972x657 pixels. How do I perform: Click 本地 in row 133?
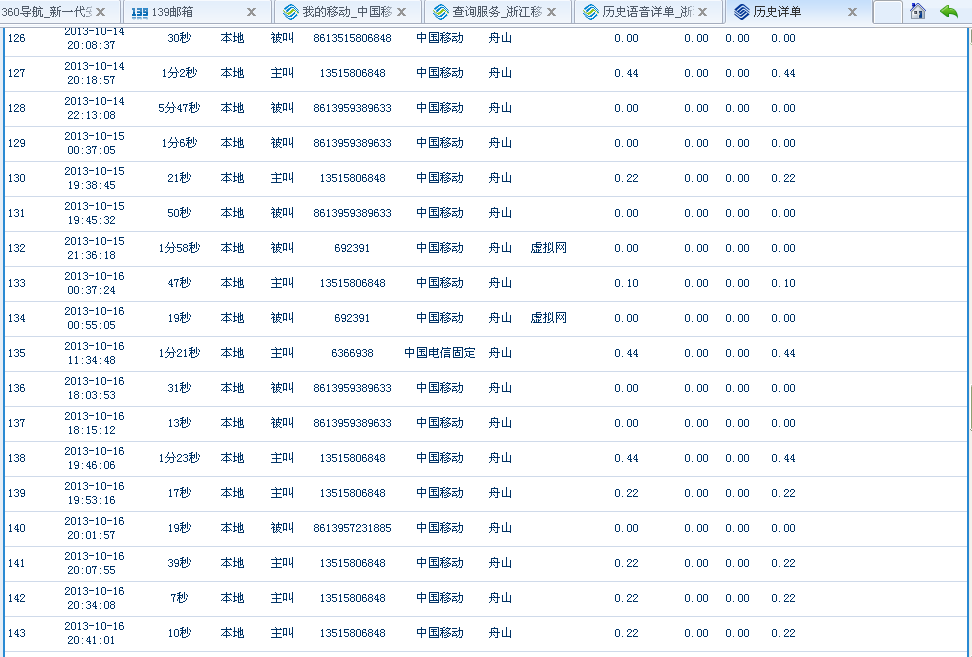[x=232, y=283]
